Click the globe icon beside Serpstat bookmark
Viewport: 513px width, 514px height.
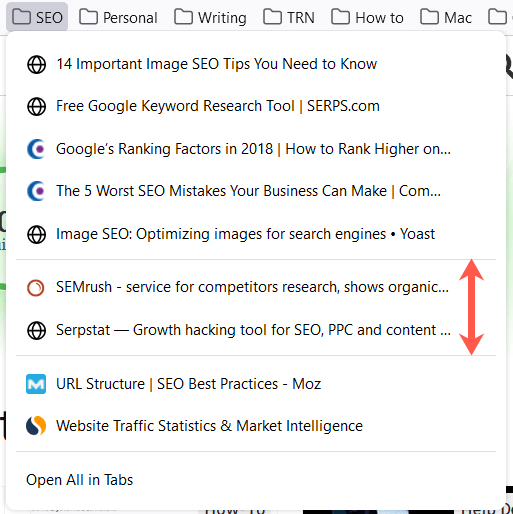tap(36, 330)
